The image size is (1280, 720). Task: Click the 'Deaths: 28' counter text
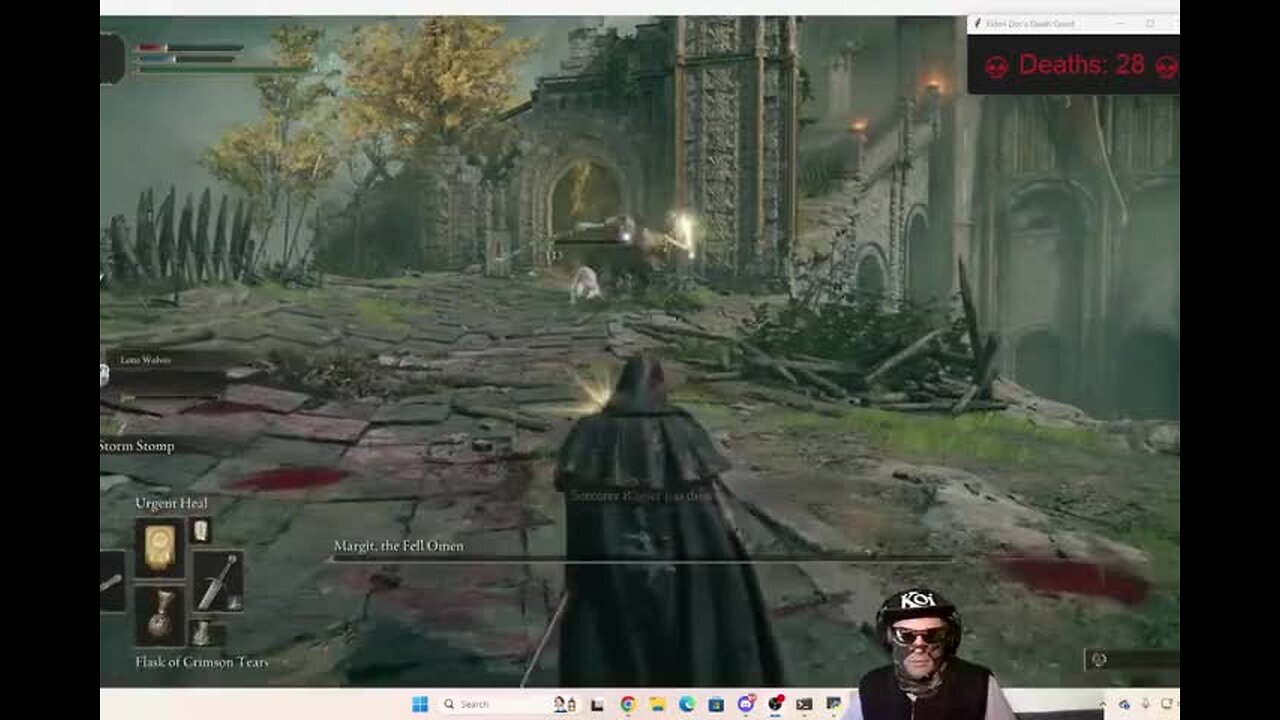tap(1082, 65)
